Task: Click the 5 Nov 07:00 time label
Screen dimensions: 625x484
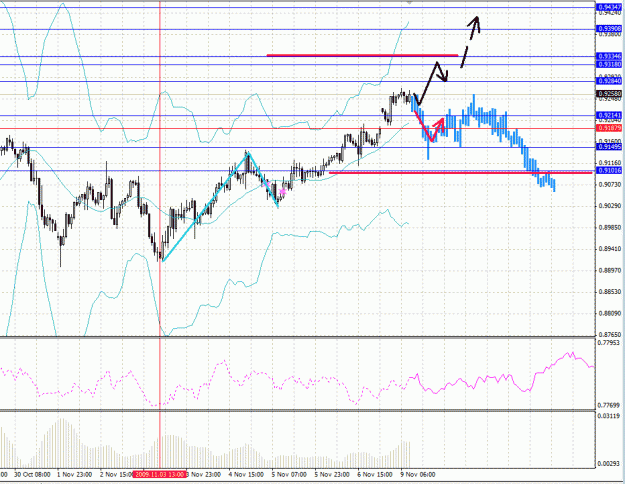Action: pyautogui.click(x=289, y=474)
